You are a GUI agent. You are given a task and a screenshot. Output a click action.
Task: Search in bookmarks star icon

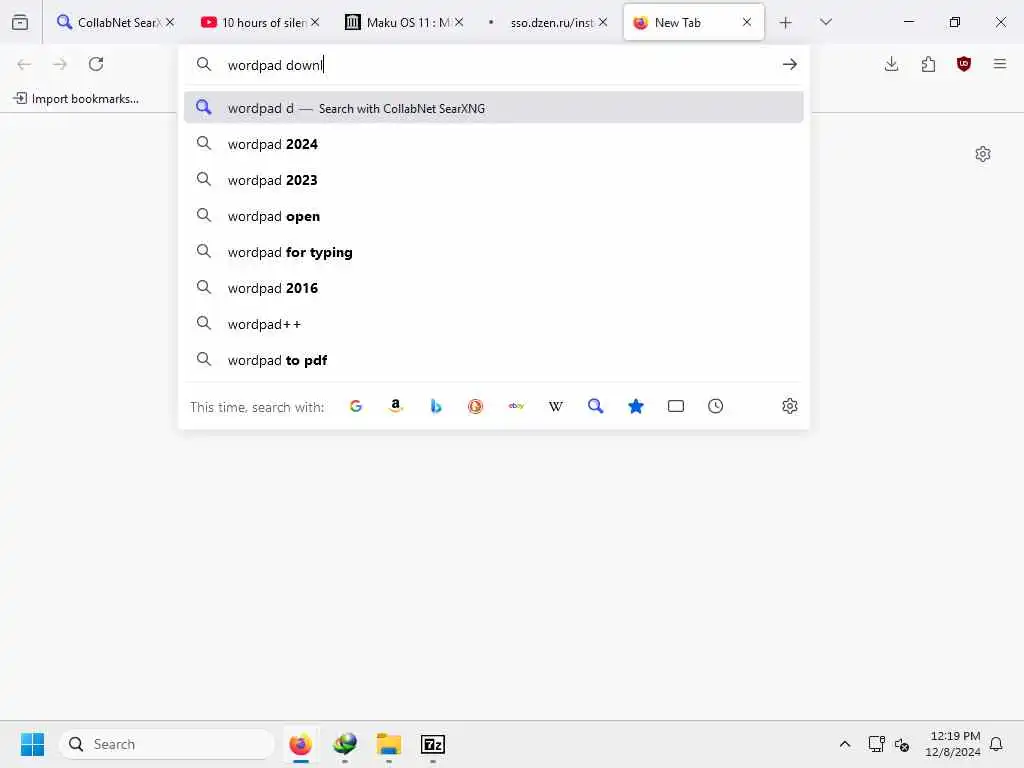pyautogui.click(x=635, y=406)
